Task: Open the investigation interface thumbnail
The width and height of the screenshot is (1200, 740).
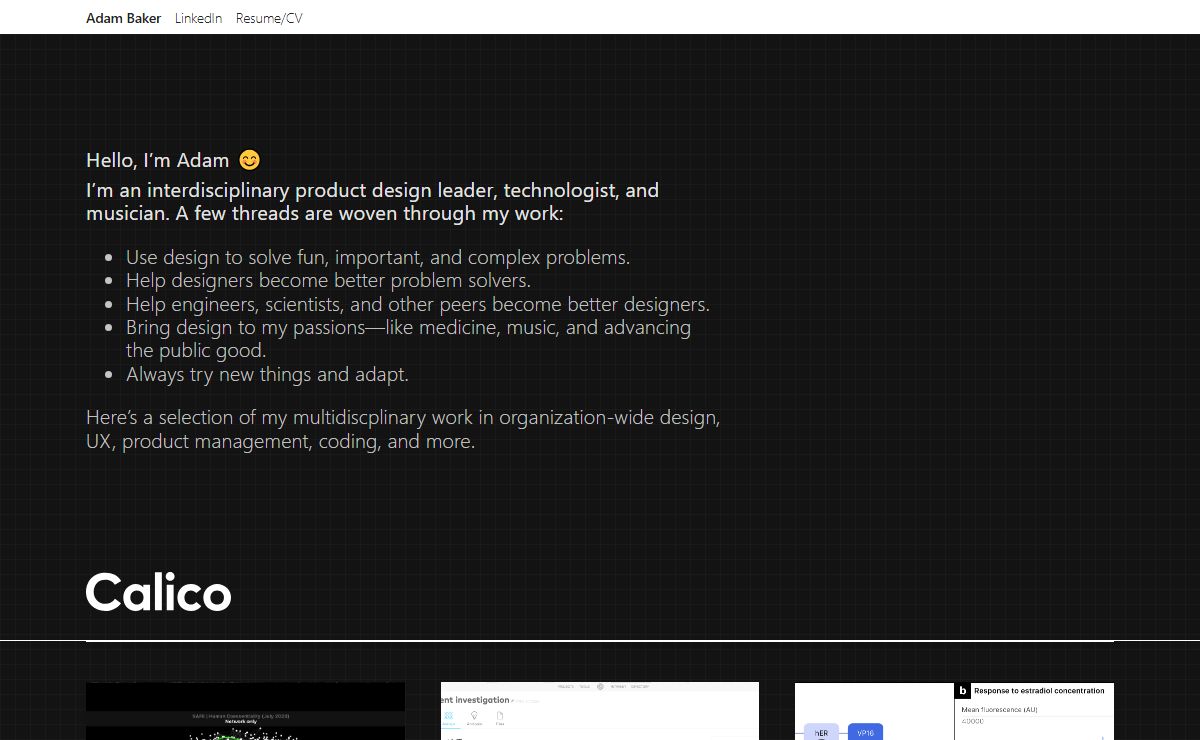Action: pyautogui.click(x=600, y=711)
